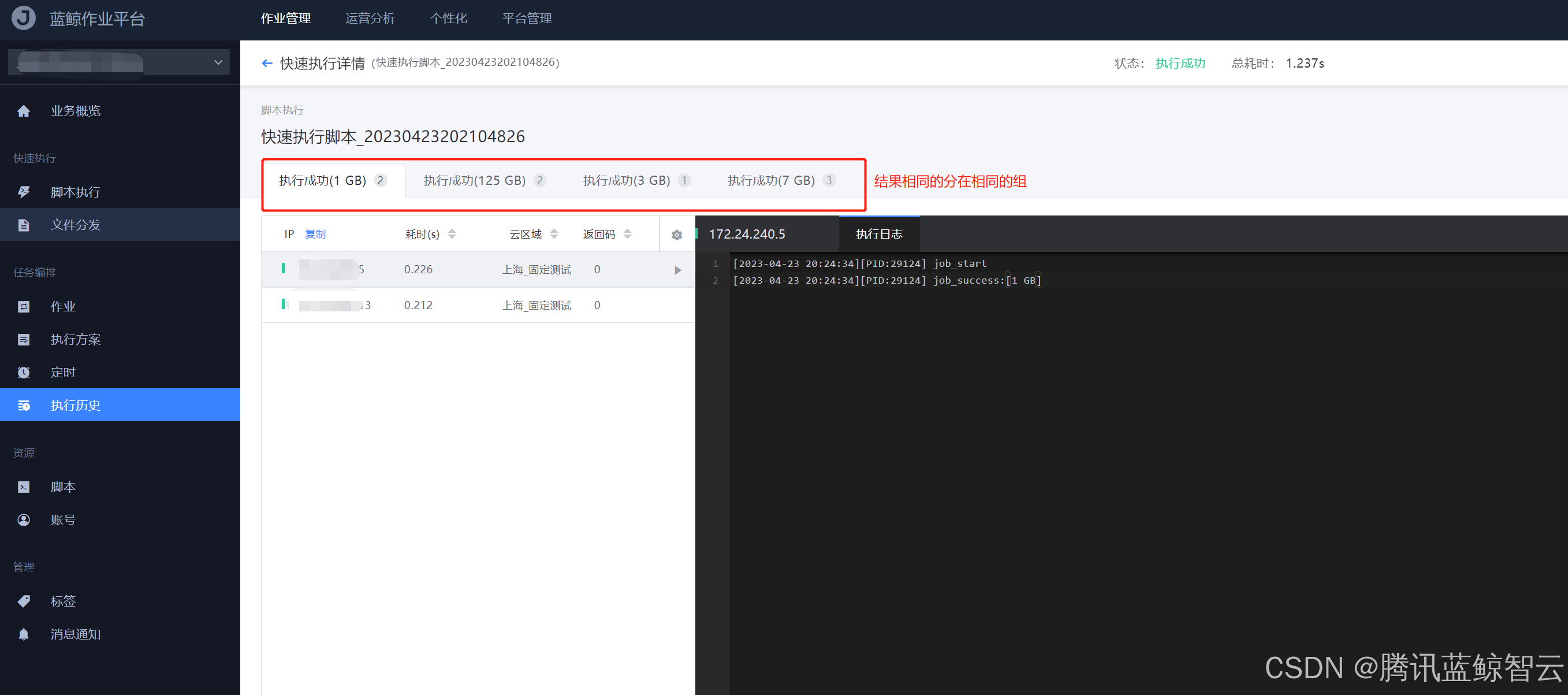1568x695 pixels.
Task: Sort the table by 云区域 column
Action: click(x=554, y=235)
